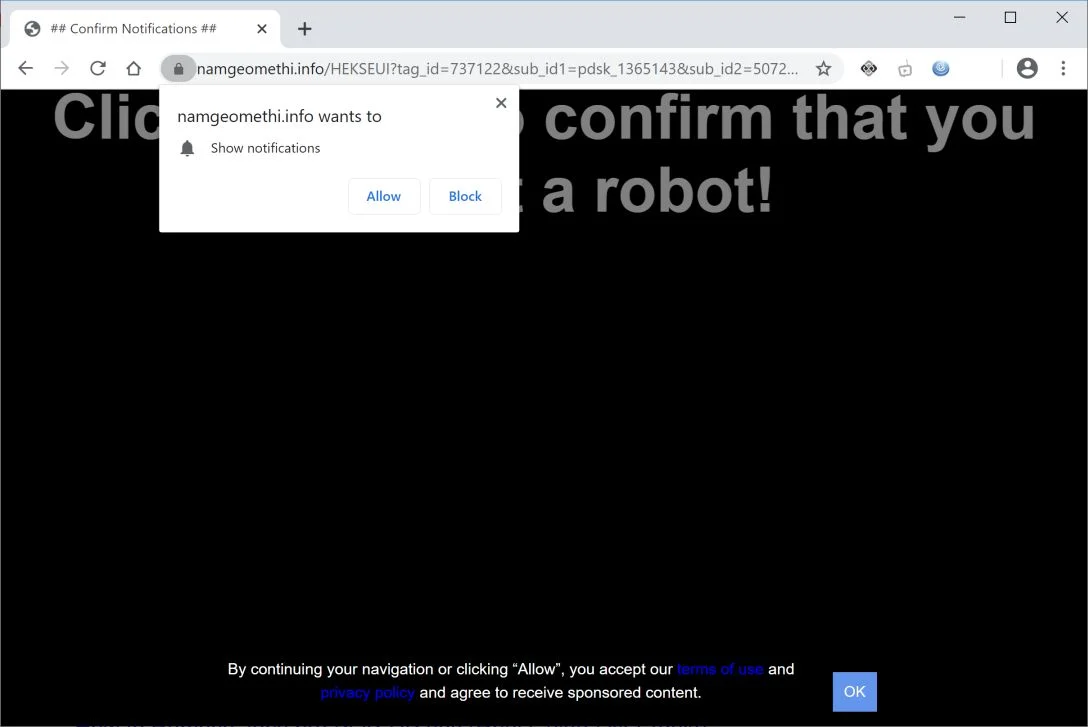The image size is (1088, 727).
Task: Click the bell icon beside Show notifications
Action: coord(187,148)
